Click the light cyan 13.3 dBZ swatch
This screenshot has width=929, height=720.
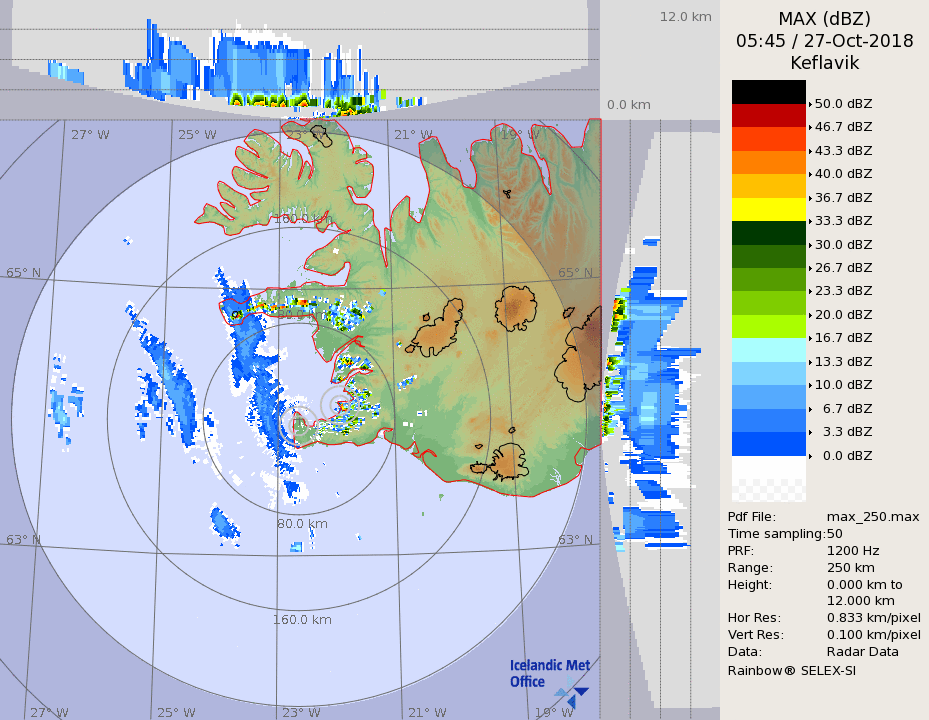pos(768,349)
